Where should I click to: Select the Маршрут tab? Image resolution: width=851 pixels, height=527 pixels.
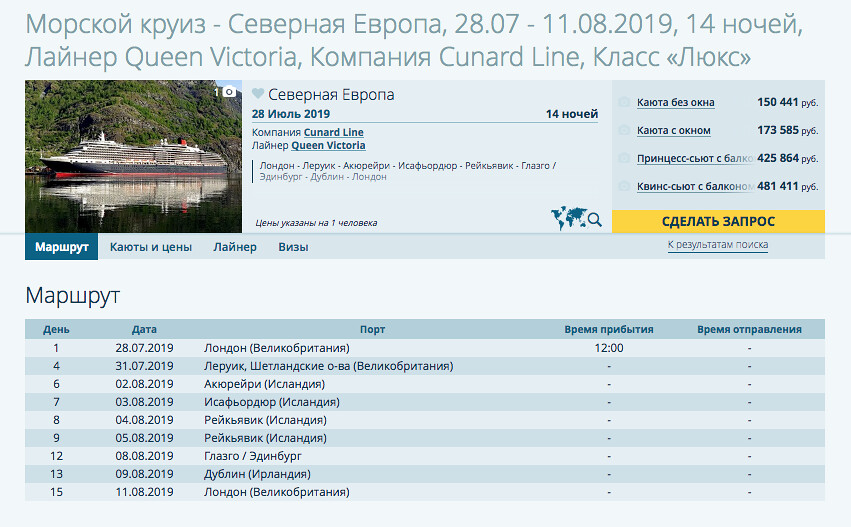(x=61, y=247)
